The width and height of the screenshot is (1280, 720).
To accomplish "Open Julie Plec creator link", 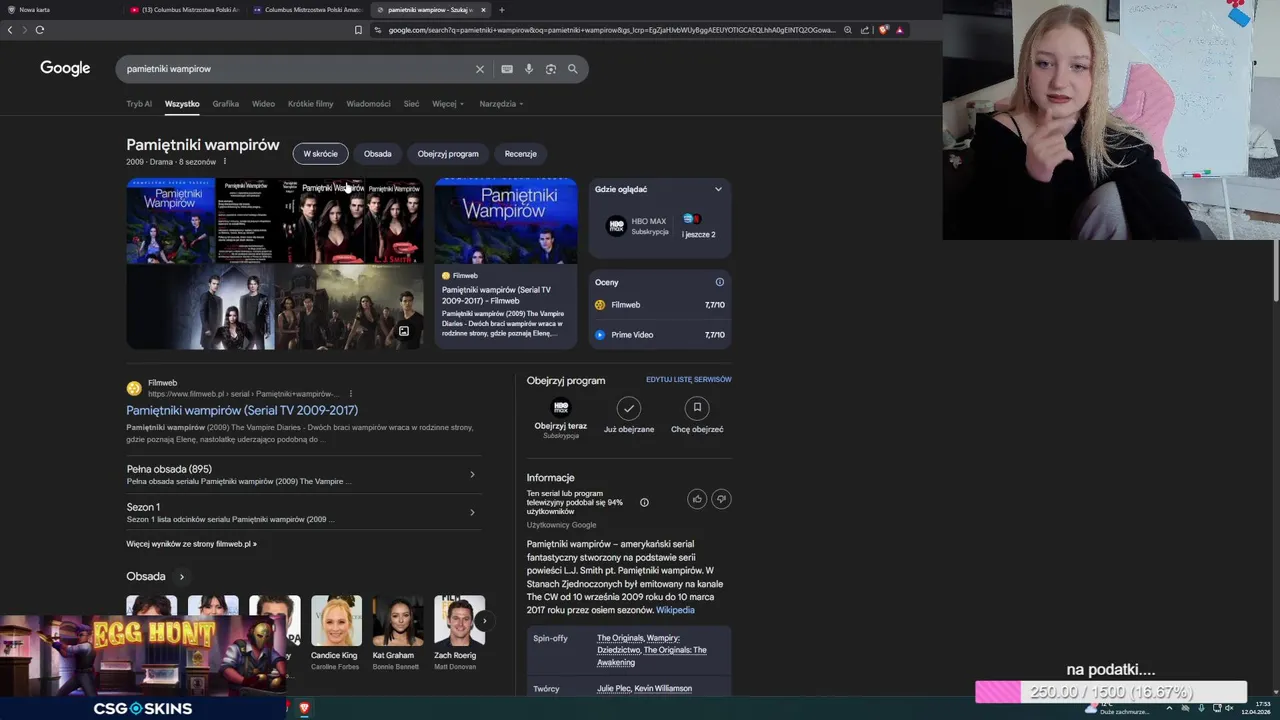I will coord(613,689).
